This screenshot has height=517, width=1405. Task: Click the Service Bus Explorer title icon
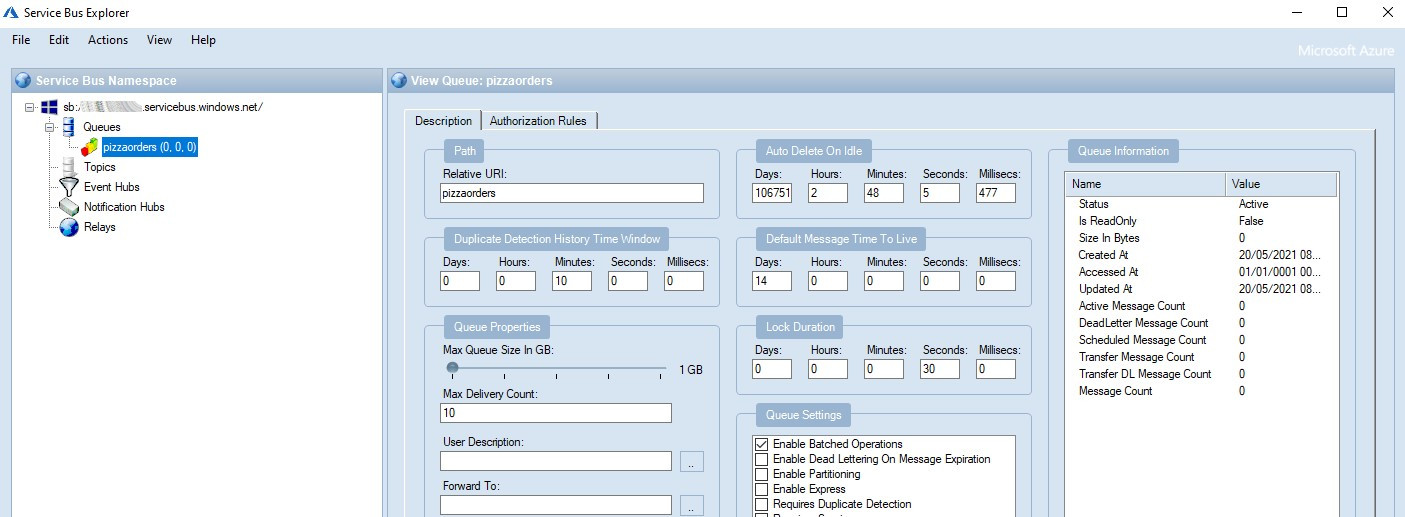point(13,13)
